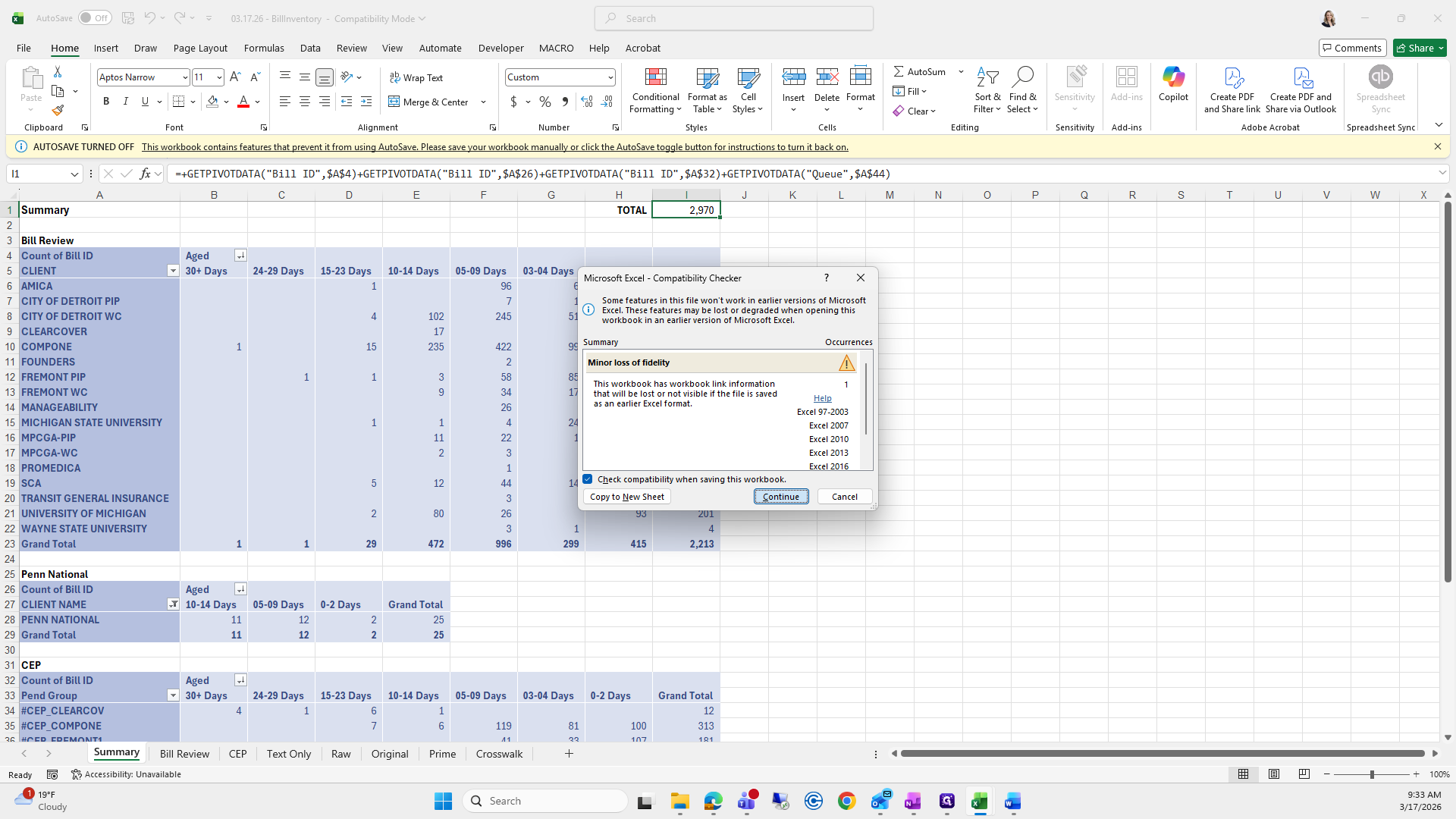Toggle Wrap Text for the cell
The image size is (1456, 819).
[416, 77]
